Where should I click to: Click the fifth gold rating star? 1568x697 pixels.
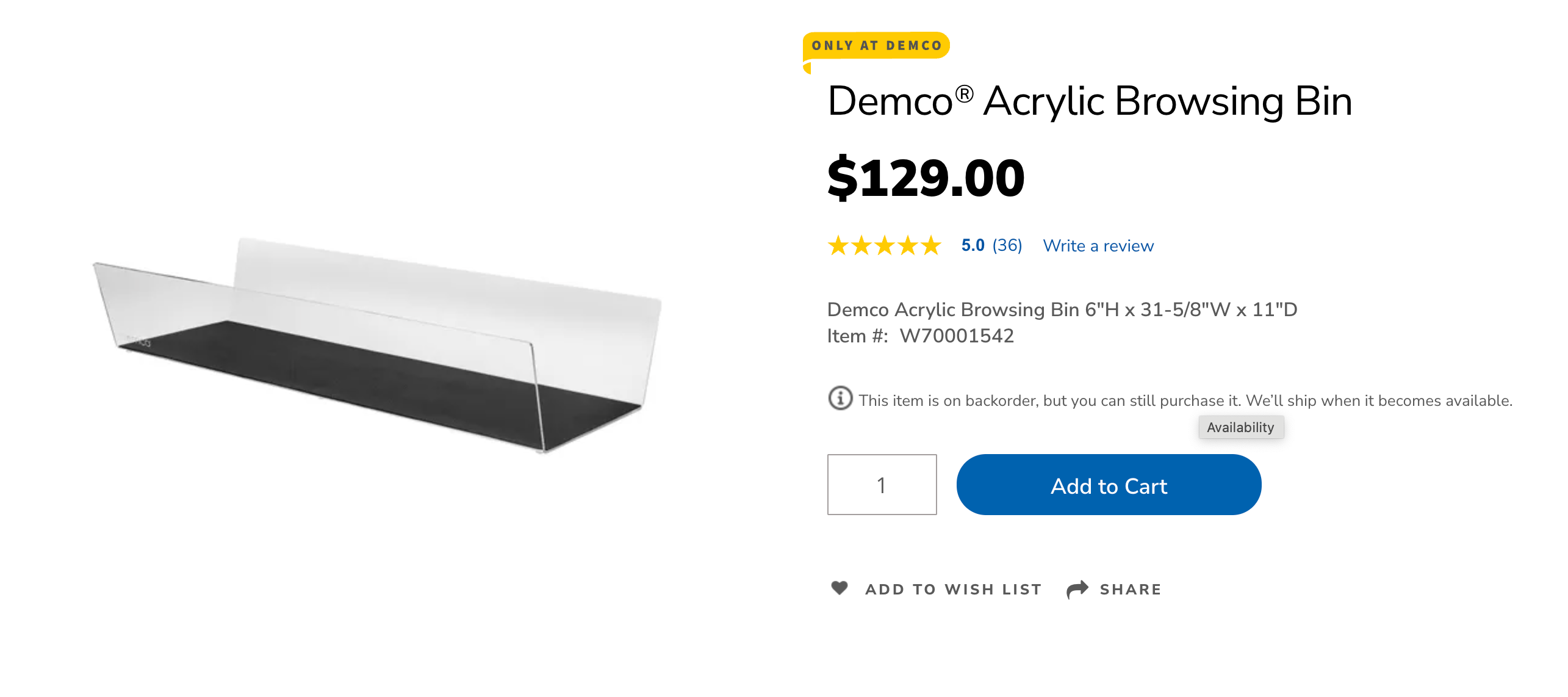click(931, 245)
